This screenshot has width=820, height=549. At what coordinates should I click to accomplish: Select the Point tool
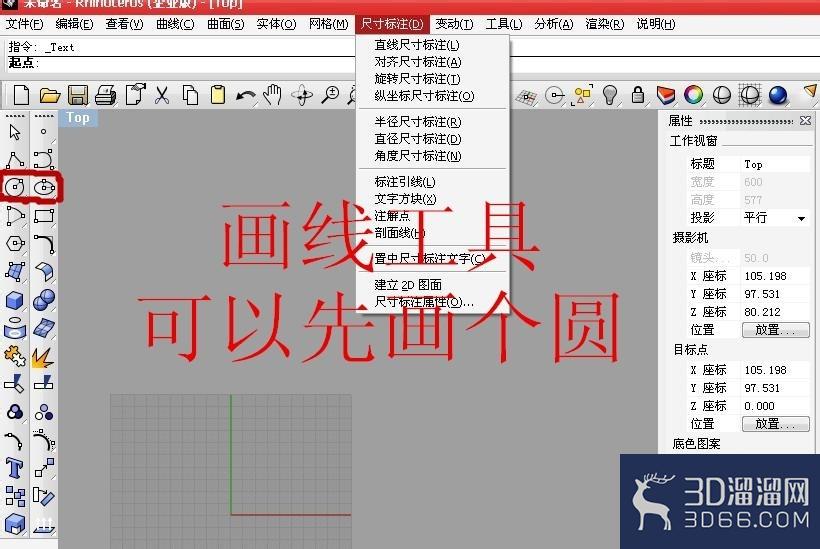43,131
